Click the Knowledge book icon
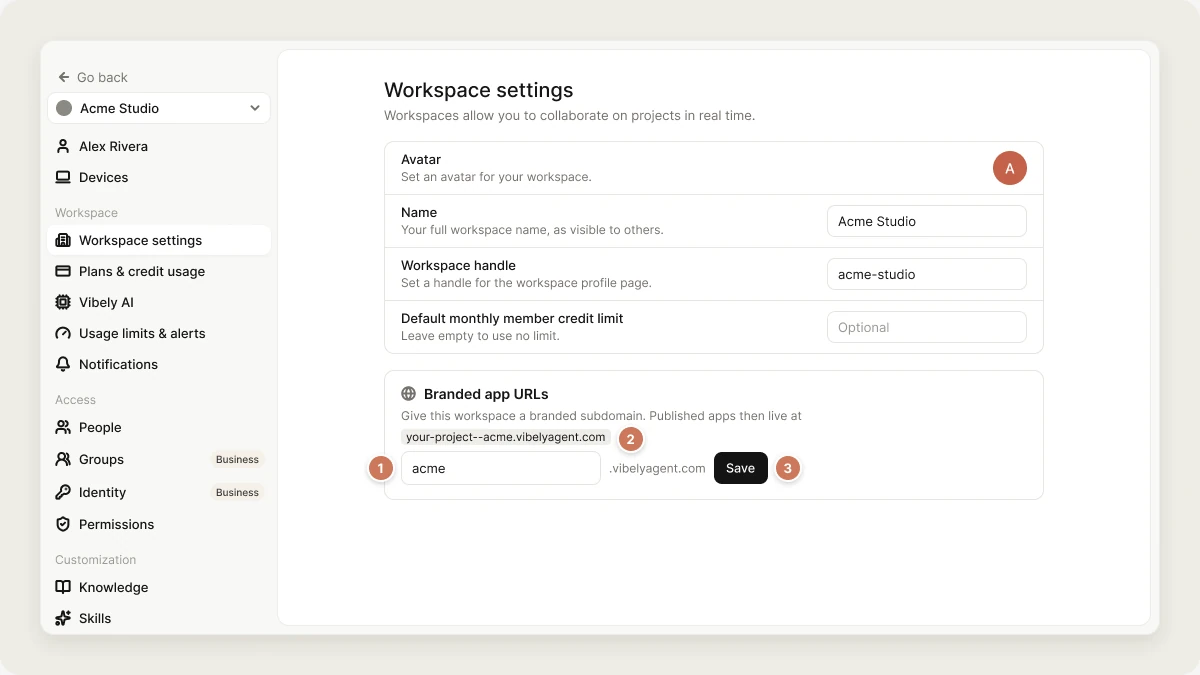1200x675 pixels. pyautogui.click(x=63, y=587)
